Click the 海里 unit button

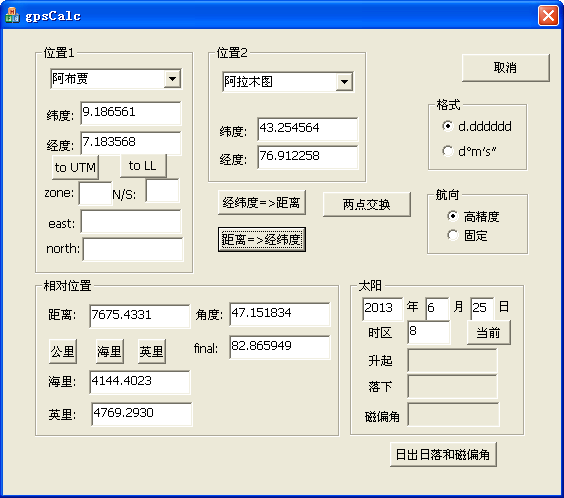110,351
